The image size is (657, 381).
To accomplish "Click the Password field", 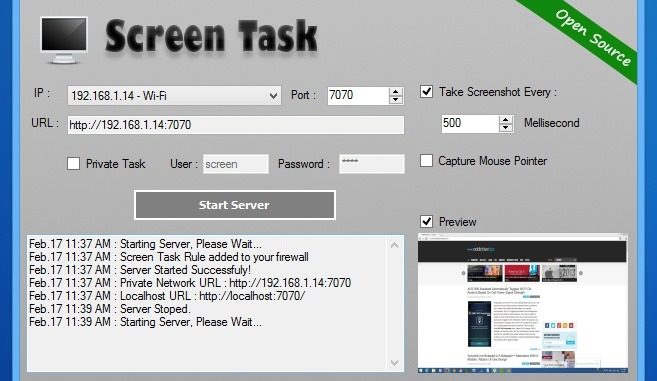I will pos(372,164).
